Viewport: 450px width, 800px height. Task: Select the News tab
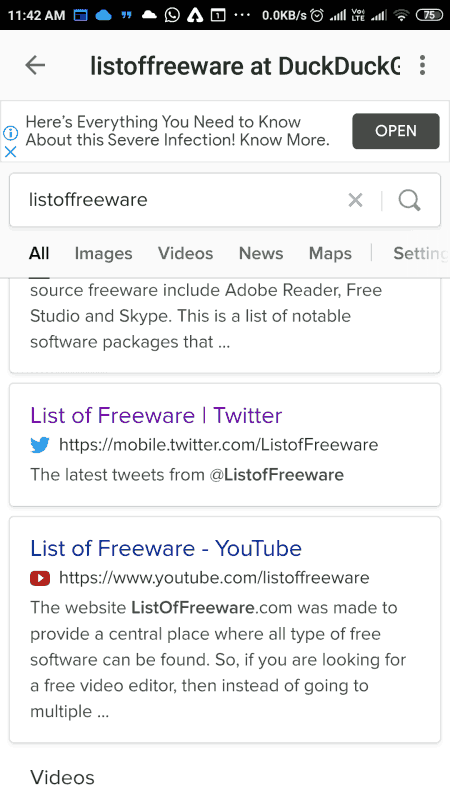(261, 254)
